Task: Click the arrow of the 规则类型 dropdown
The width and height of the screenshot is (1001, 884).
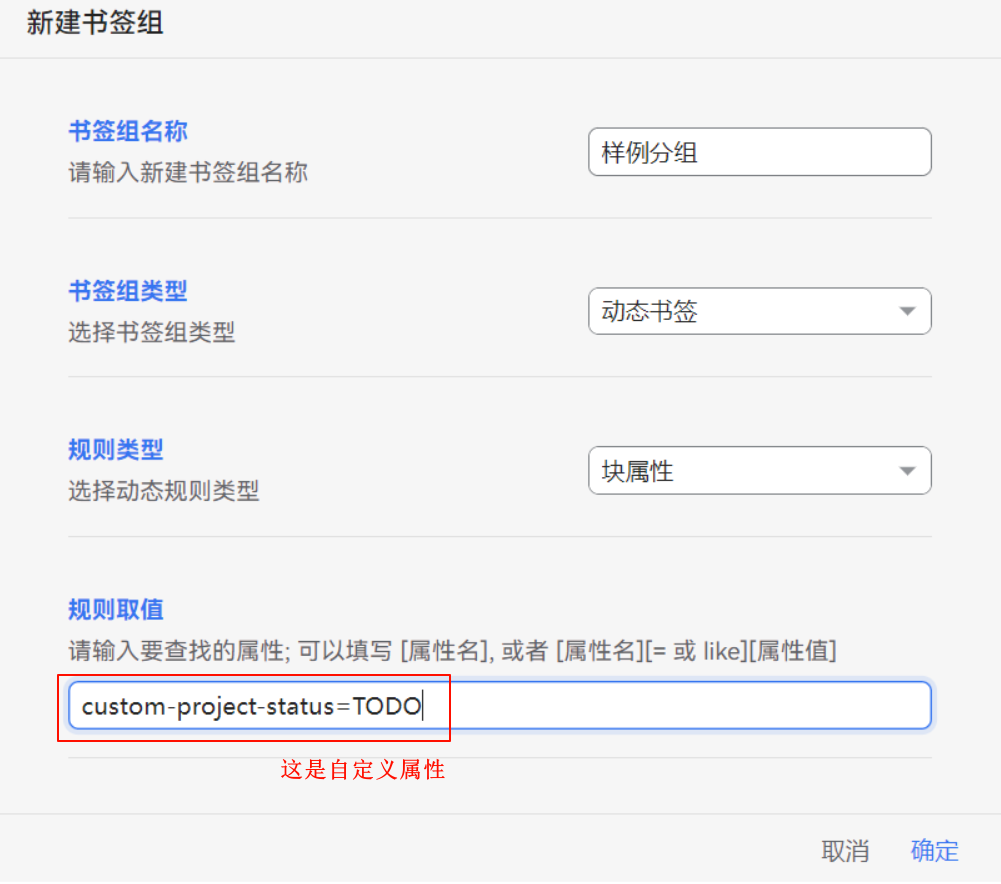Action: [x=907, y=471]
